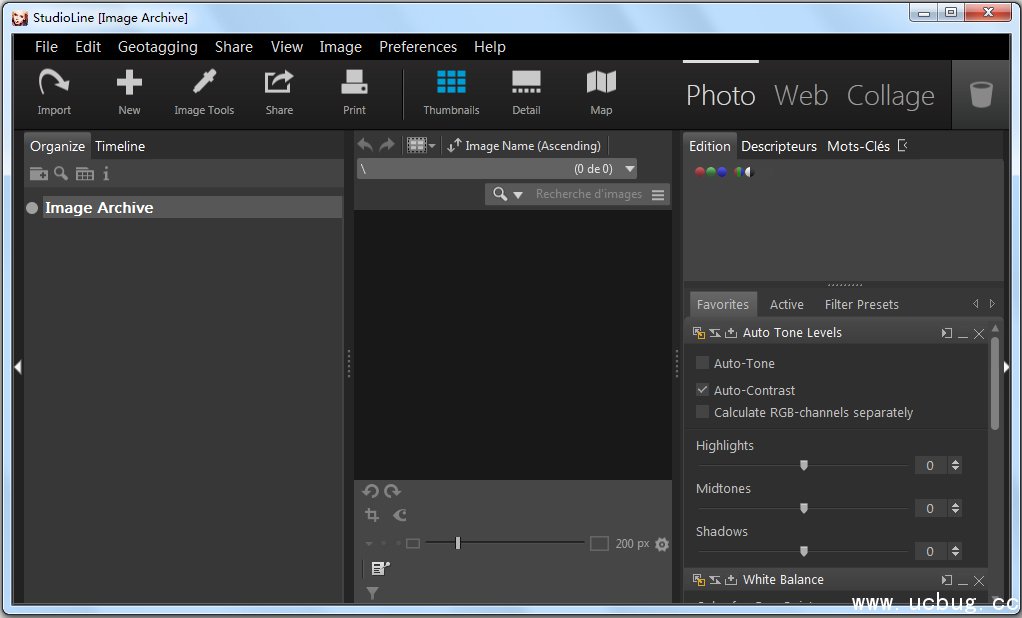This screenshot has height=618, width=1022.
Task: Click the Import toolbar icon
Action: click(x=54, y=91)
